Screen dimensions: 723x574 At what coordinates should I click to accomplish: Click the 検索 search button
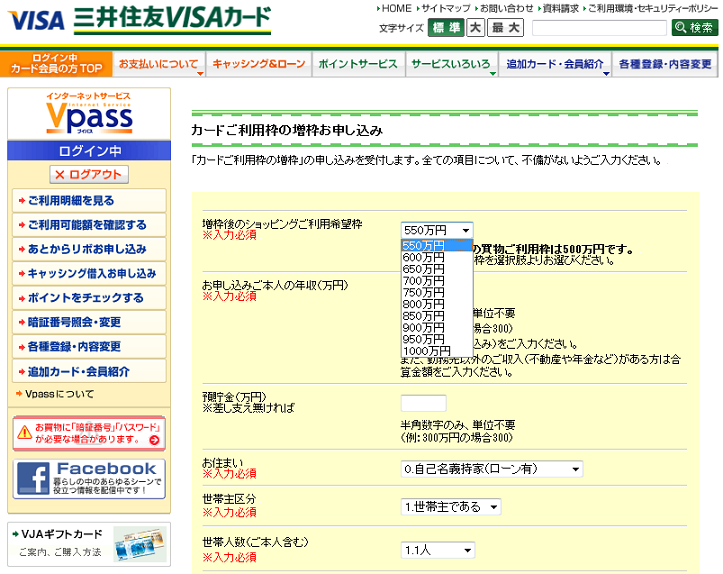(694, 28)
